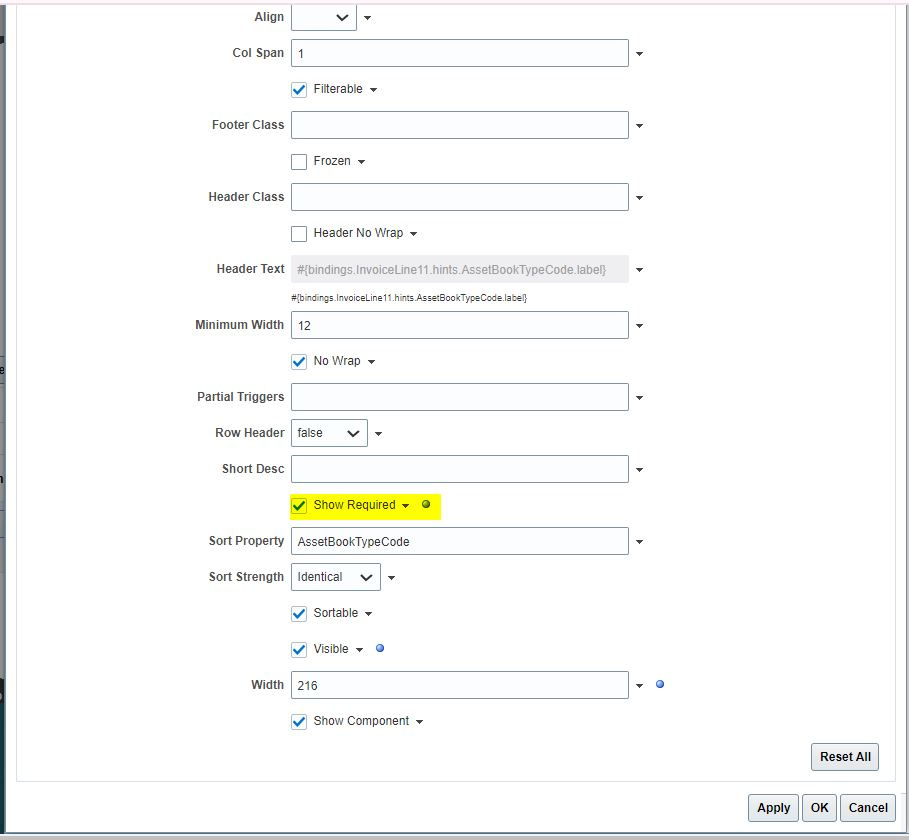Enable the Frozen checkbox
This screenshot has width=909, height=840.
(298, 161)
